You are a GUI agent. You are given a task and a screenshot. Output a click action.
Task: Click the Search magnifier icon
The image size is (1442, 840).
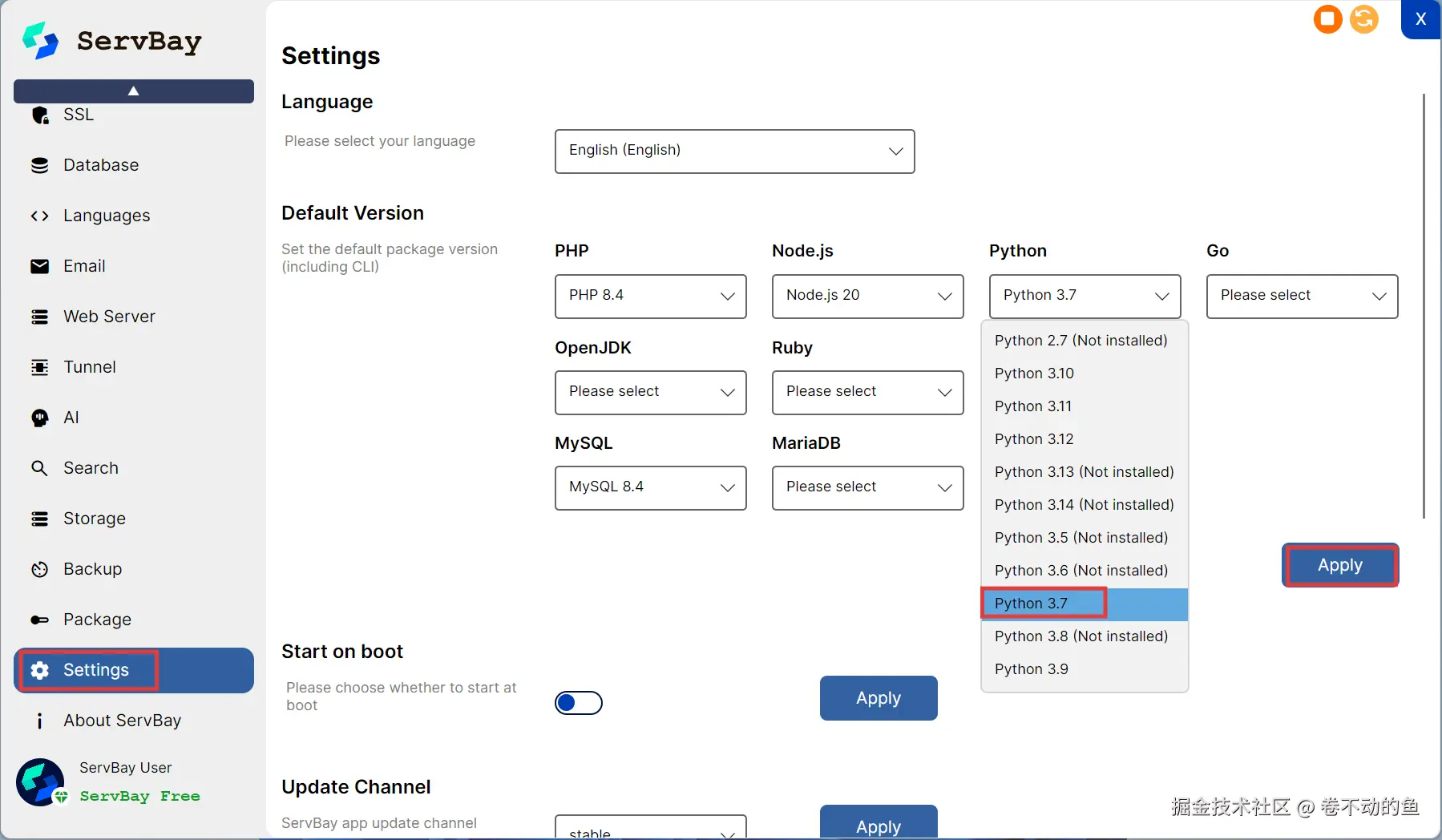pyautogui.click(x=39, y=468)
